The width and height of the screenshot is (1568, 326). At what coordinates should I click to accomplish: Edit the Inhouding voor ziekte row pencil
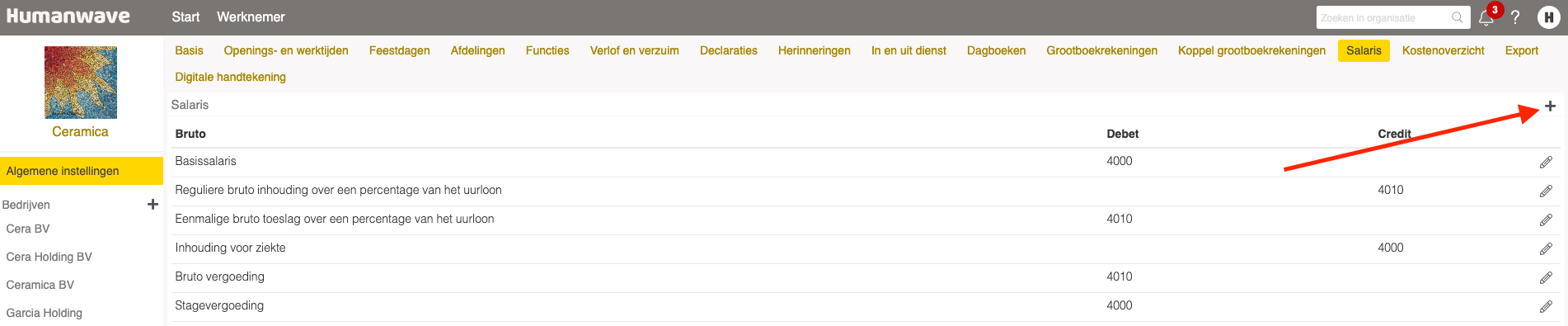pos(1546,249)
